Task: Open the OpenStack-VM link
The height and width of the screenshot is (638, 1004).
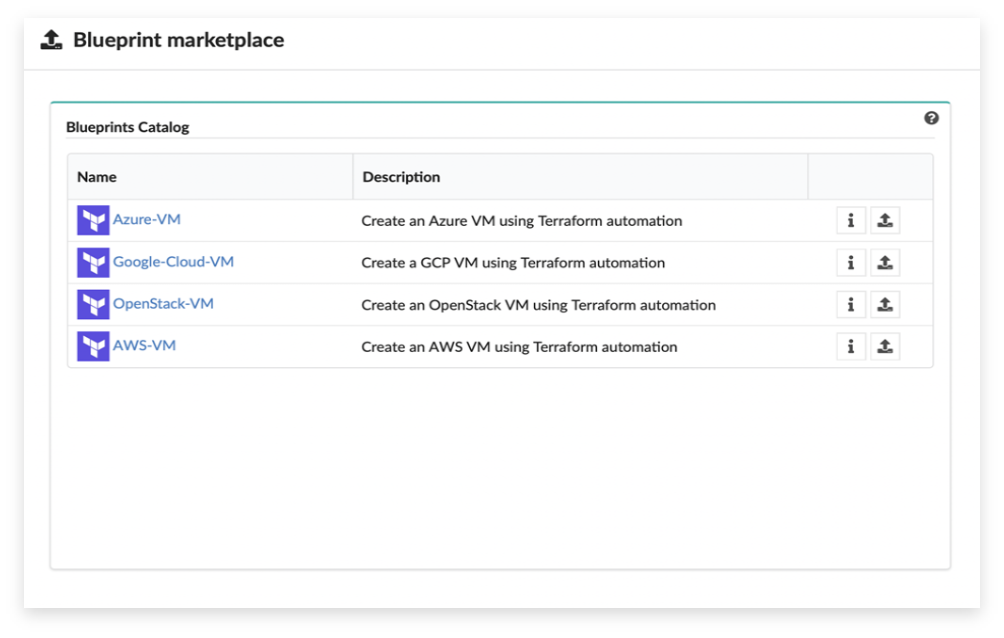Action: pyautogui.click(x=163, y=304)
